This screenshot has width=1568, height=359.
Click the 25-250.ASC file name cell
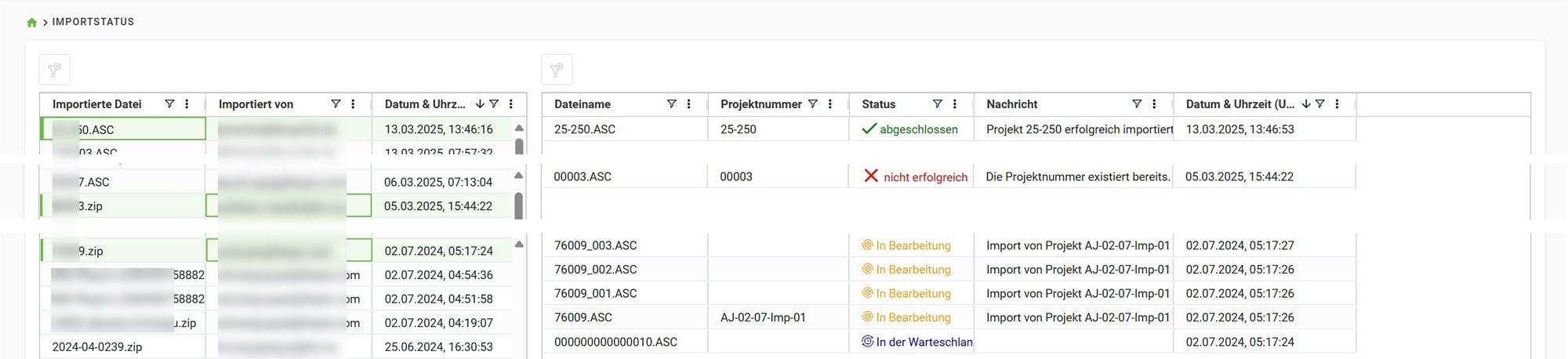(x=624, y=129)
